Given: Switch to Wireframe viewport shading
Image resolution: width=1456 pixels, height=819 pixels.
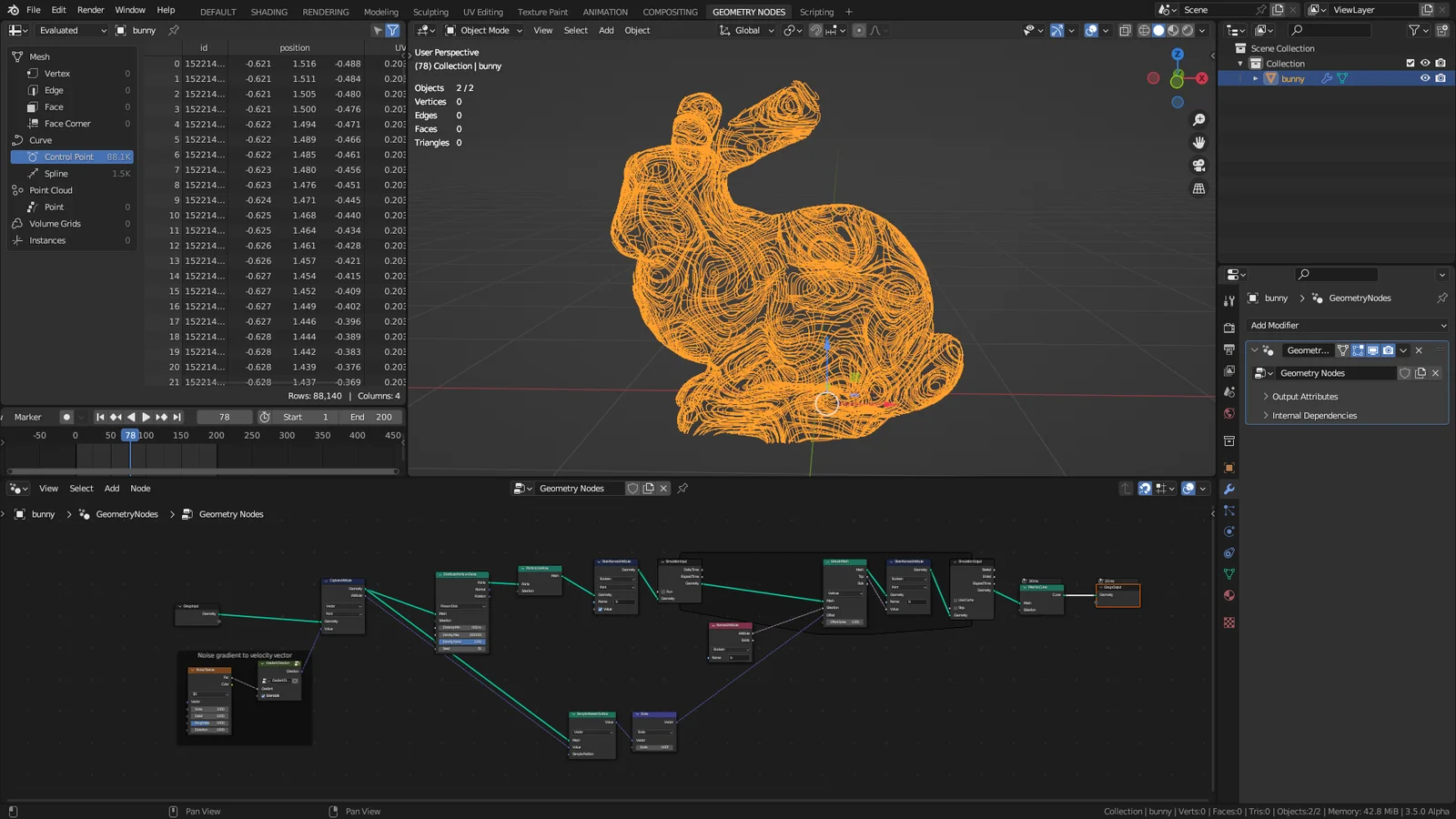Looking at the screenshot, I should (x=1144, y=30).
